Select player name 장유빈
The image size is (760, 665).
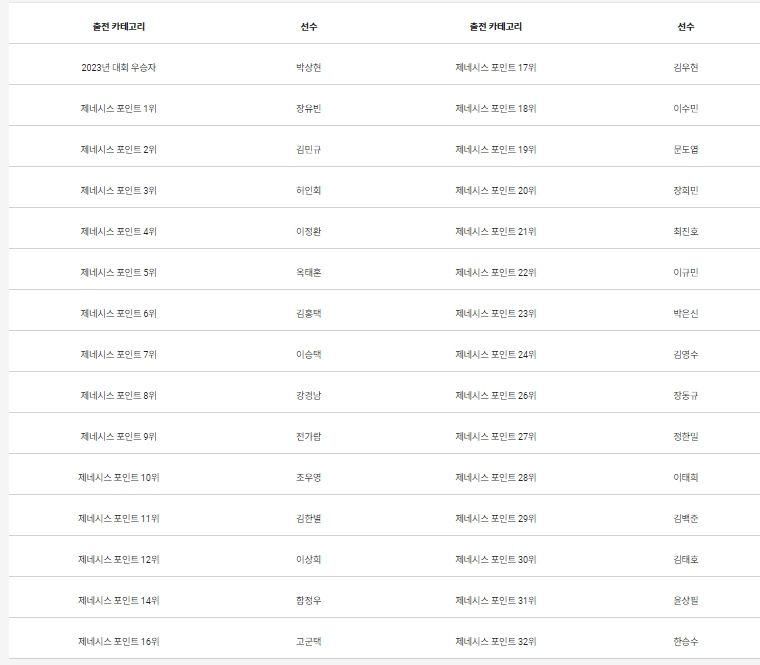point(309,108)
